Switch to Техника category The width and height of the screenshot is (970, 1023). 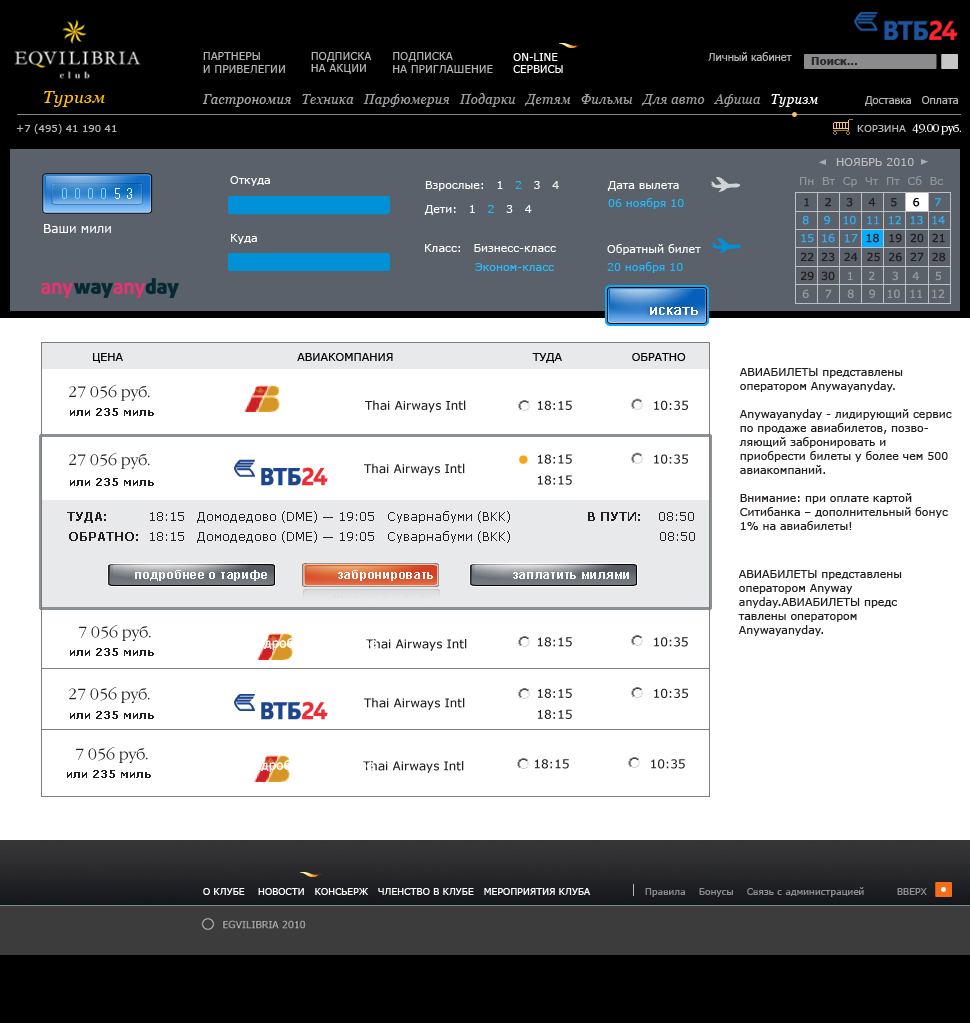(327, 99)
